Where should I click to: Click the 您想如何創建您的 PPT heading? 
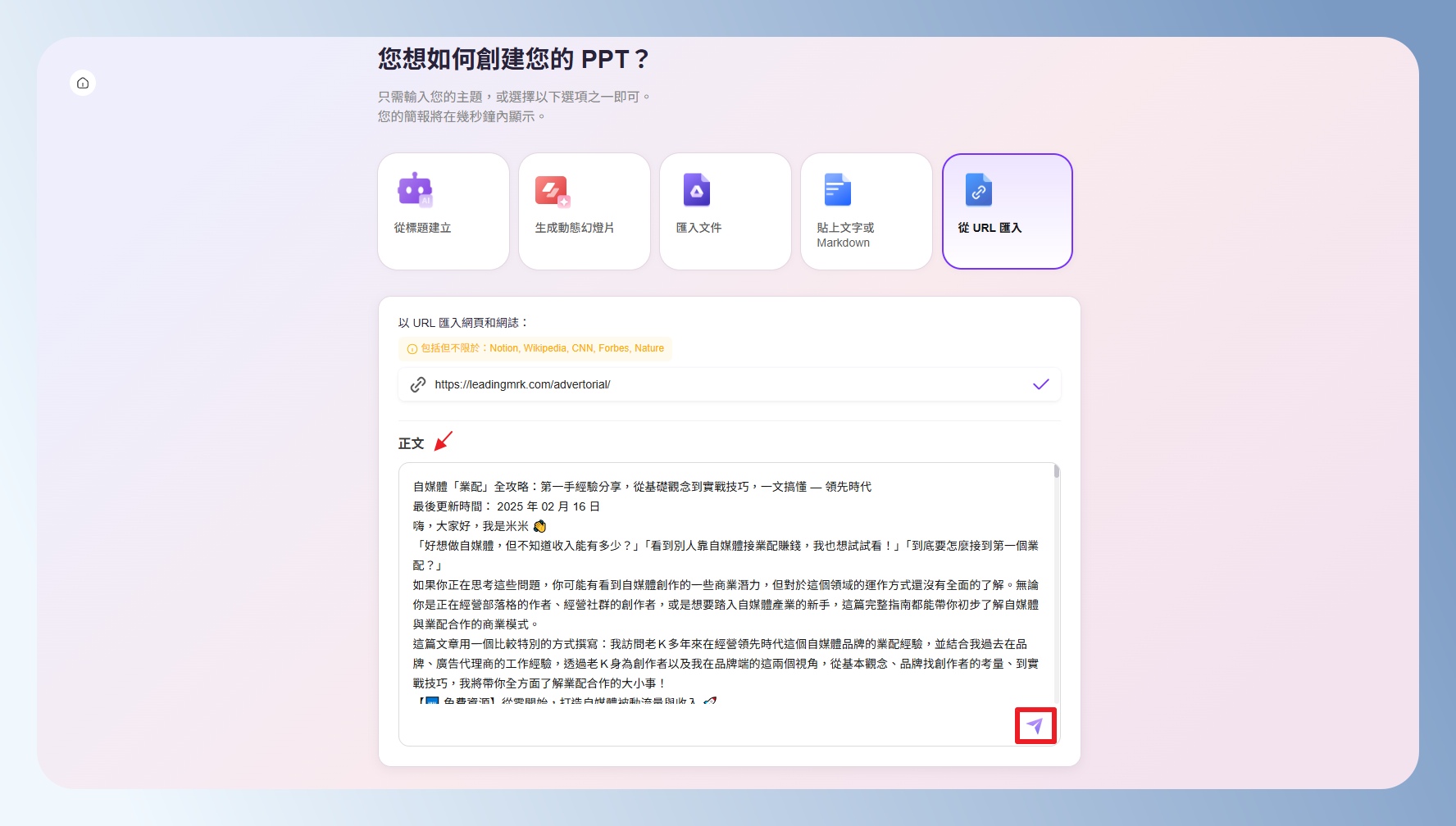pyautogui.click(x=513, y=59)
